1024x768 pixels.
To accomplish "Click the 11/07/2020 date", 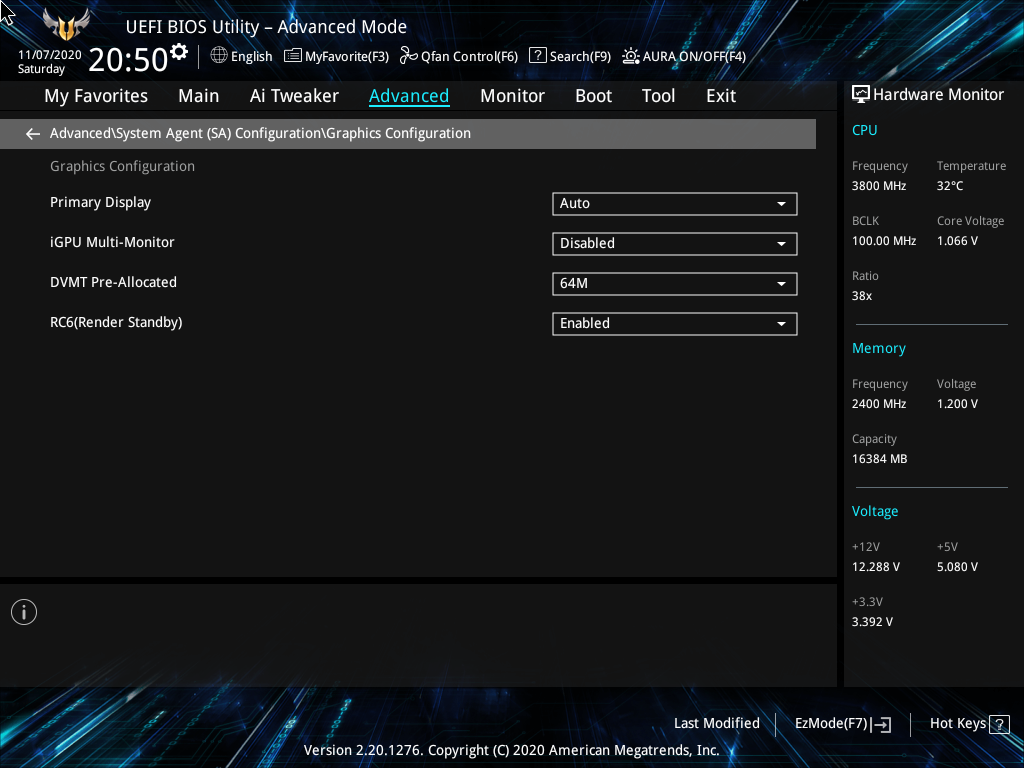I will (50, 55).
